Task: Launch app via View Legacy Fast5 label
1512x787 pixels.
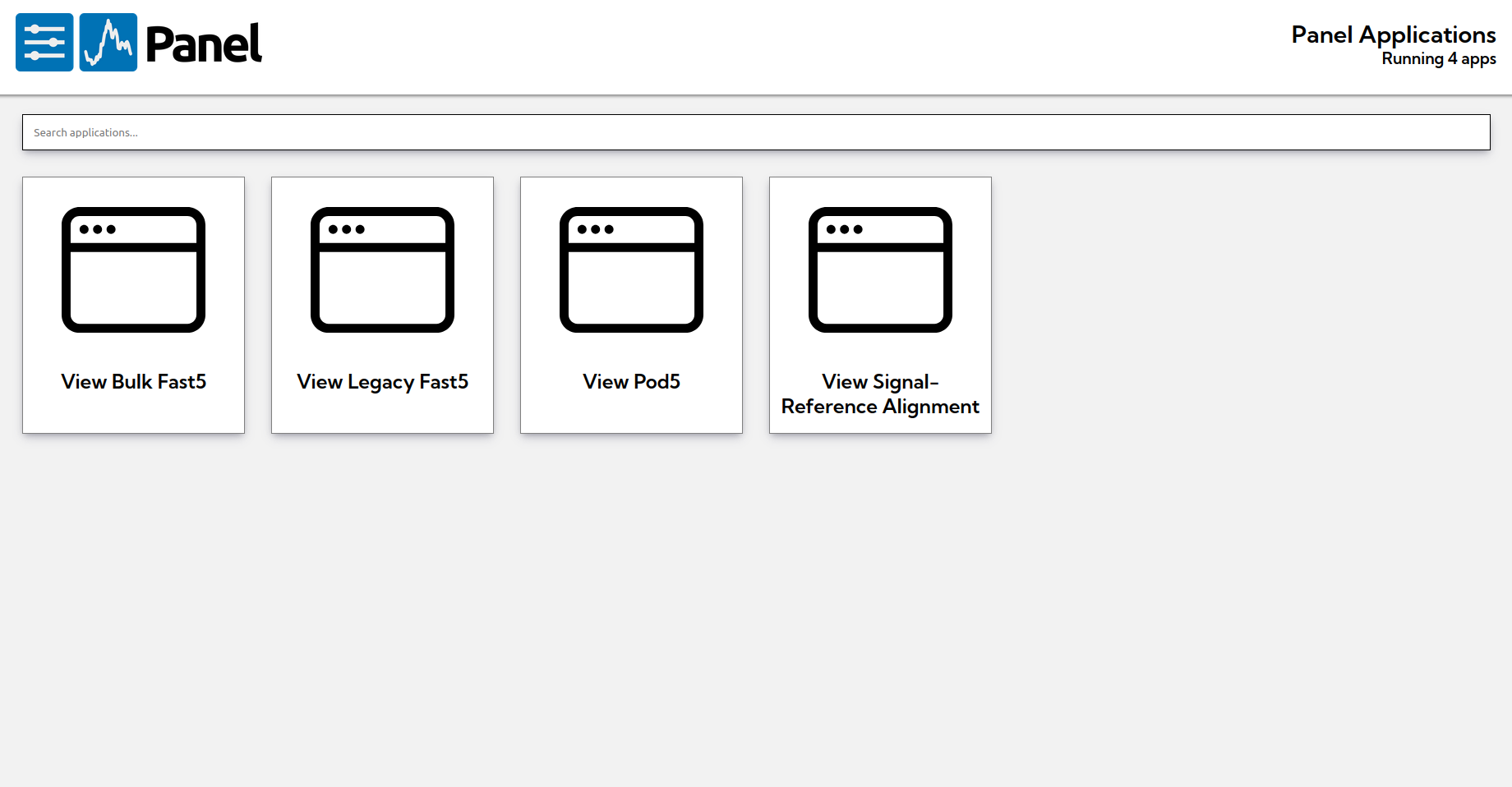Action: [382, 383]
